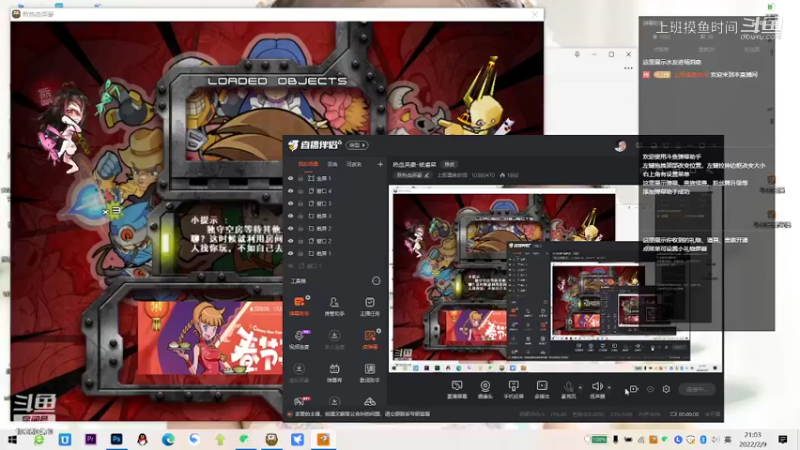Click the modify button beside the stream title
Image resolution: width=800 pixels, height=450 pixels.
449,164
